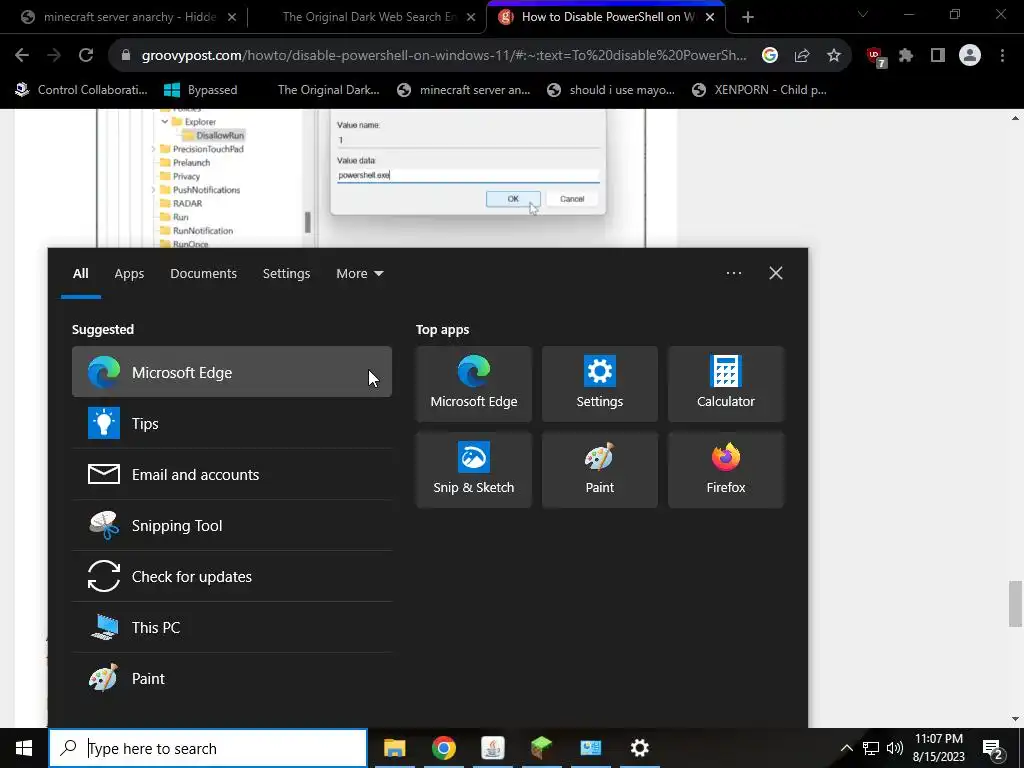Reload the groovypost page
Screen dimensions: 1024x768
(86, 56)
